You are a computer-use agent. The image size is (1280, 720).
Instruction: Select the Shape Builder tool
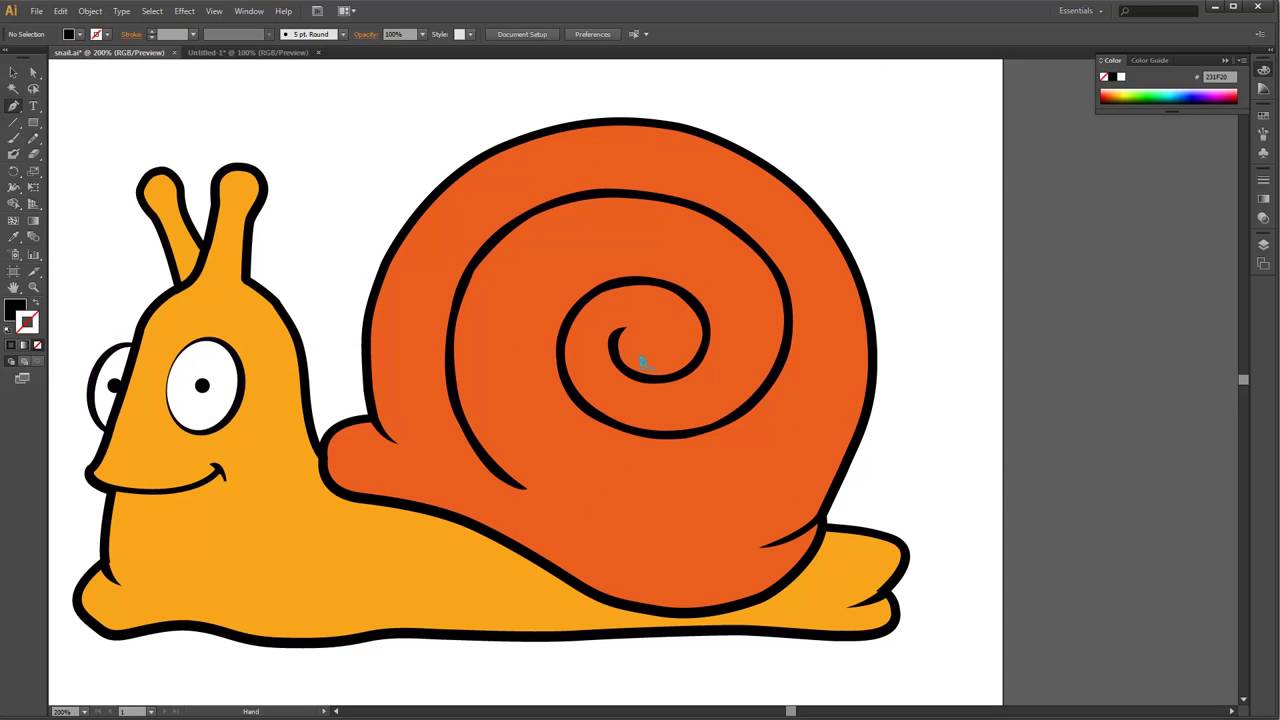point(13,204)
